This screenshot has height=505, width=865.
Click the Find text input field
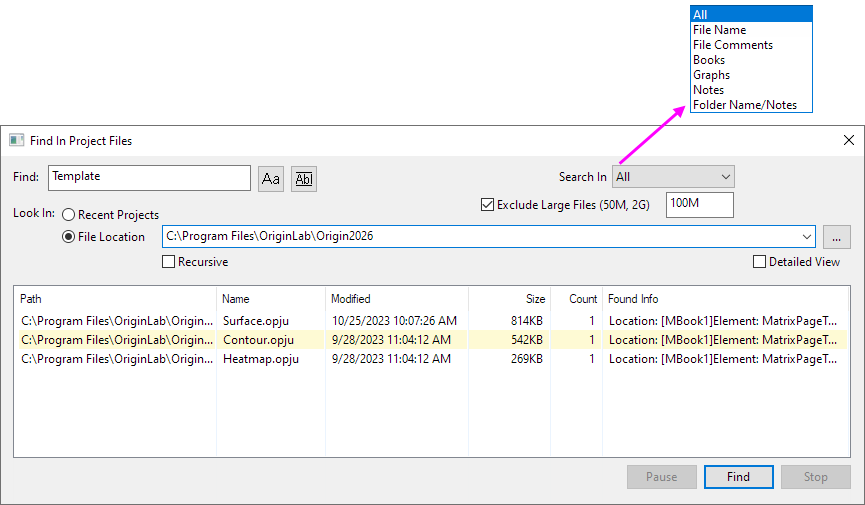149,177
